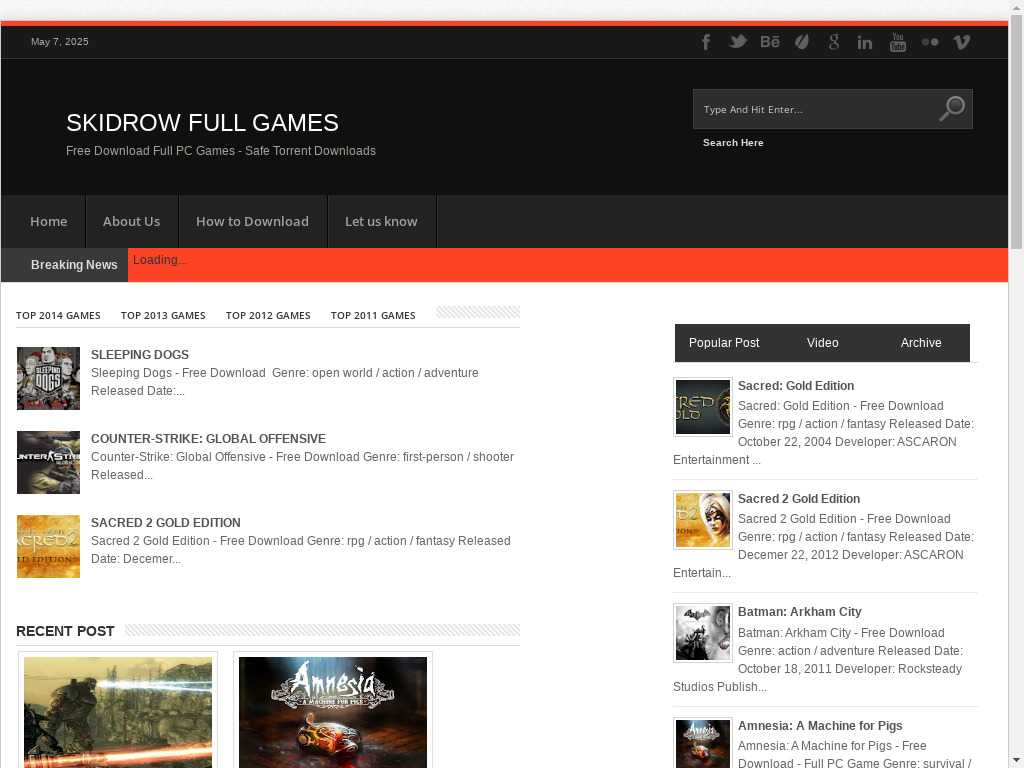Viewport: 1024px width, 768px height.
Task: Click the 'Loading...' breaking news text
Action: click(159, 260)
